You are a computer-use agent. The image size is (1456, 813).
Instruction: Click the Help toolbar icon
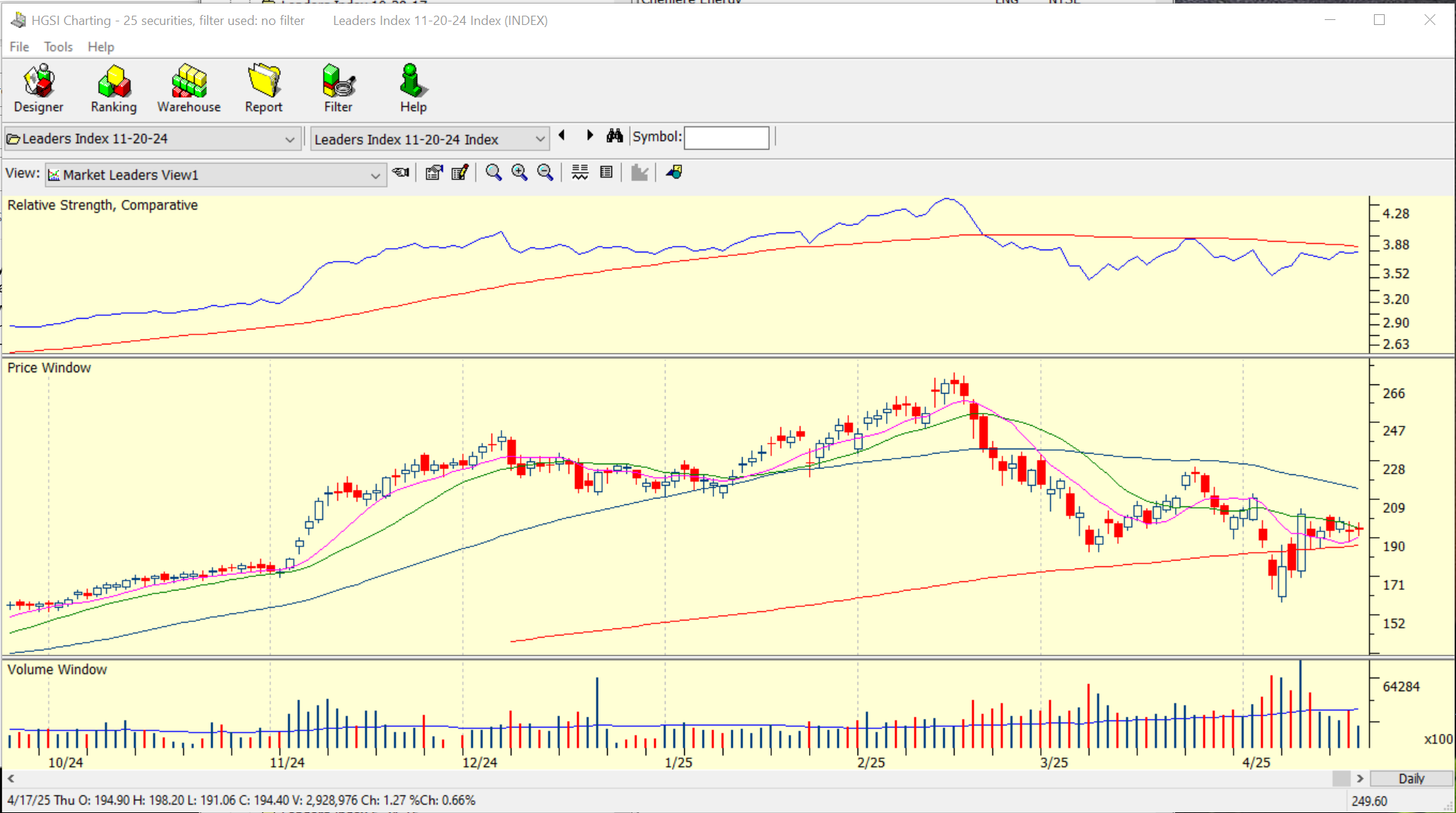[413, 88]
